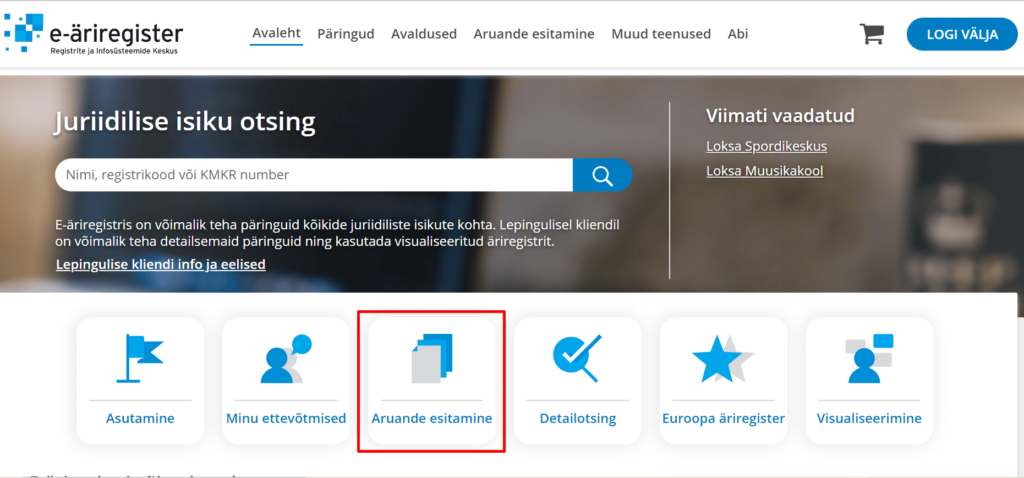Open recently viewed Loksa Muusikakool

pos(765,171)
